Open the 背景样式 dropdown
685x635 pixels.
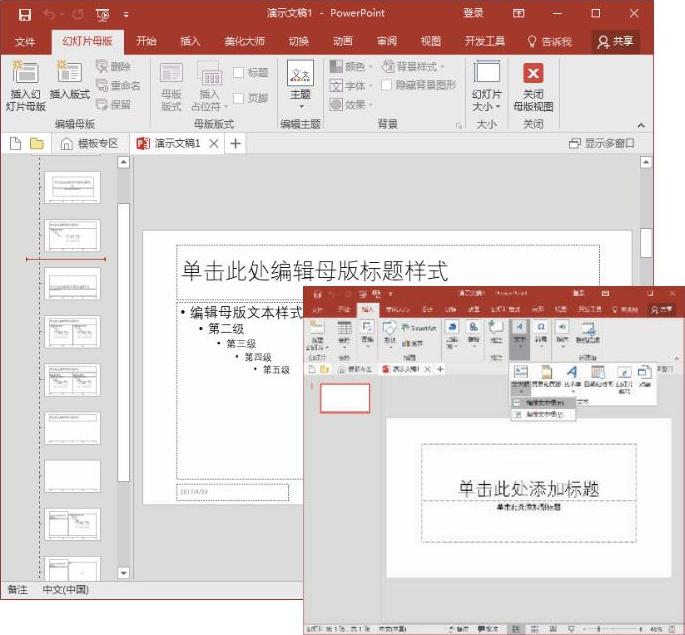[x=412, y=66]
